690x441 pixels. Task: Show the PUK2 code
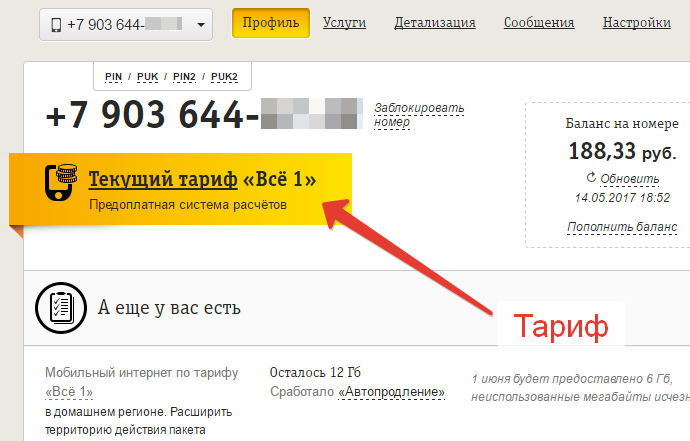click(224, 77)
